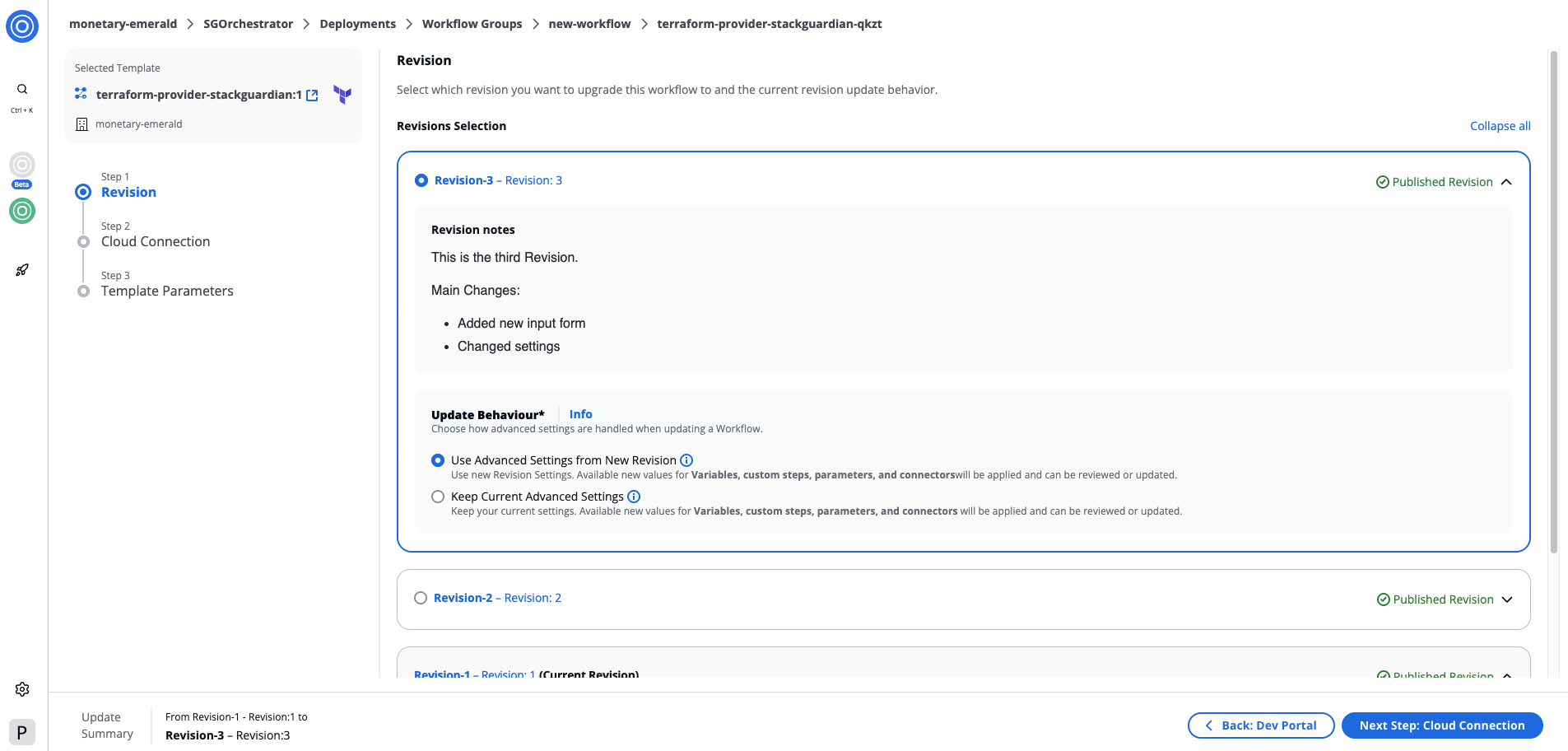Click info icon beside Keep Current Advanced Settings
1568x751 pixels.
tap(634, 497)
